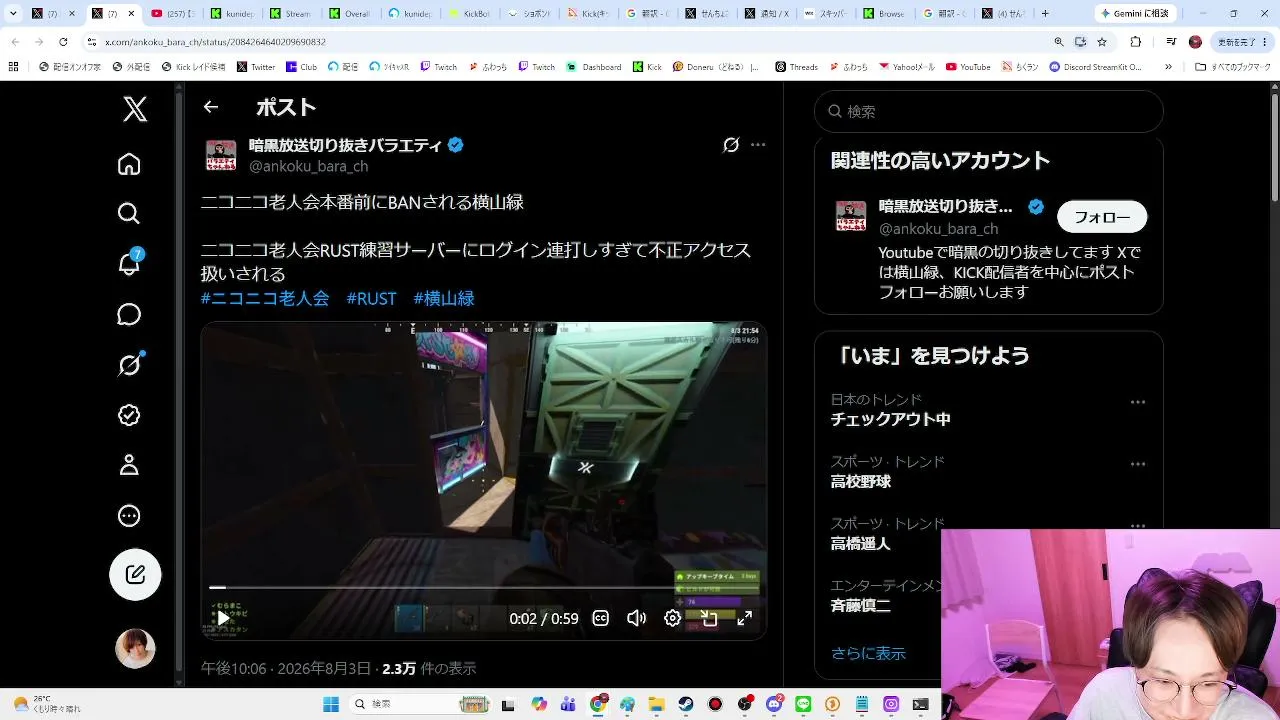This screenshot has height=720, width=1280.
Task: Open the Explore search icon in sidebar
Action: 129,213
